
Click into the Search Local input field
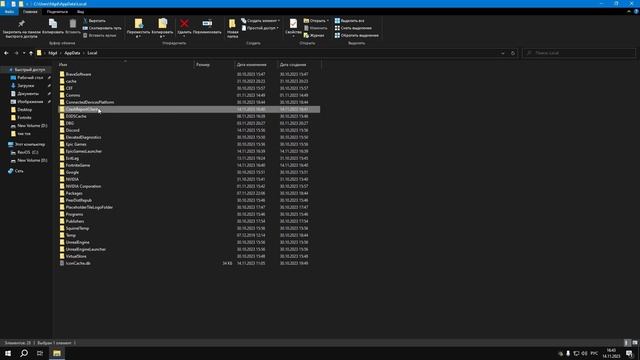(x=579, y=53)
